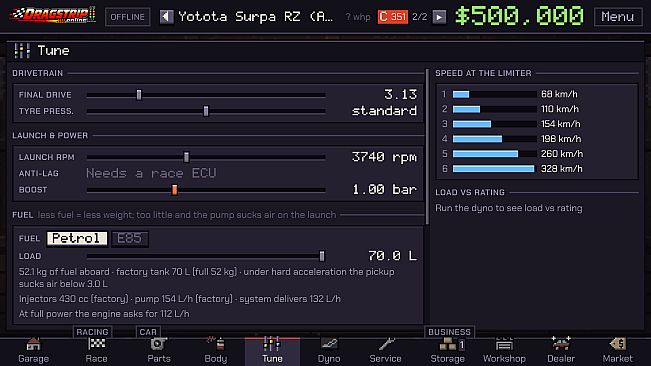The height and width of the screenshot is (366, 651).
Task: Click the 2/2 car counter
Action: coord(420,17)
